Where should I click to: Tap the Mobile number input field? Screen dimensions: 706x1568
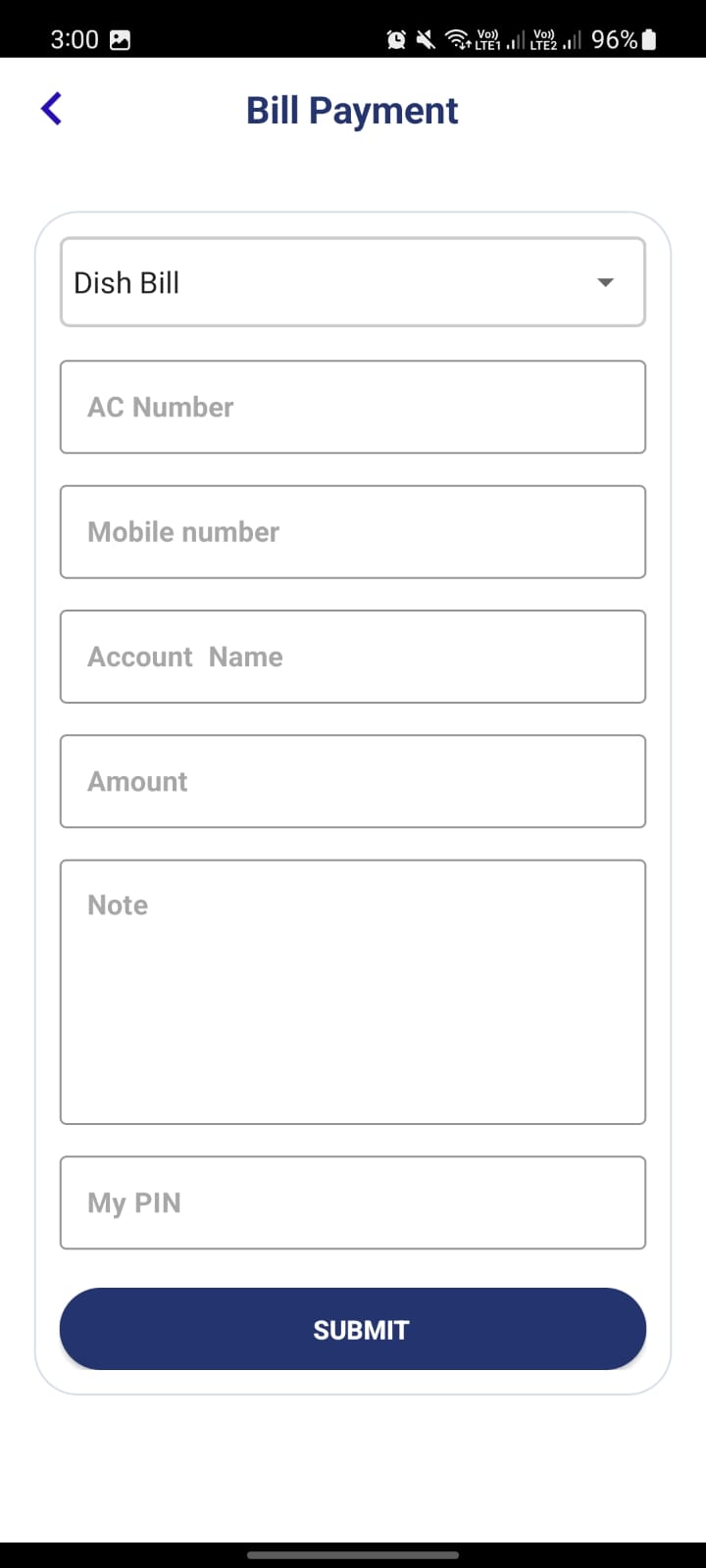pos(353,532)
